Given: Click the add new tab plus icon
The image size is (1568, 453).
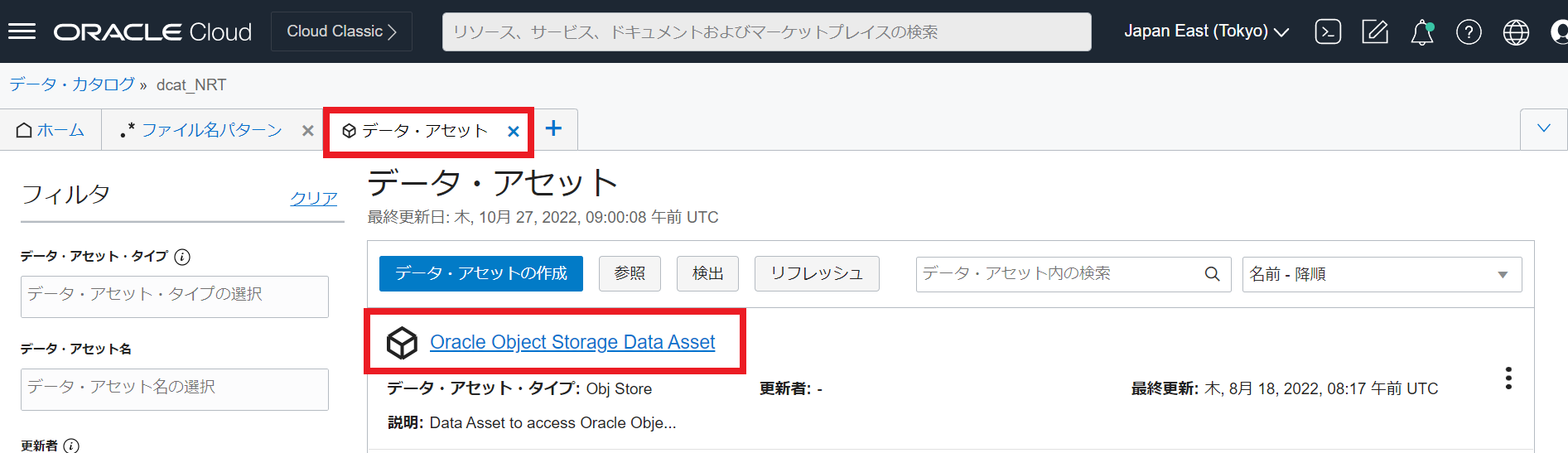Looking at the screenshot, I should [553, 129].
